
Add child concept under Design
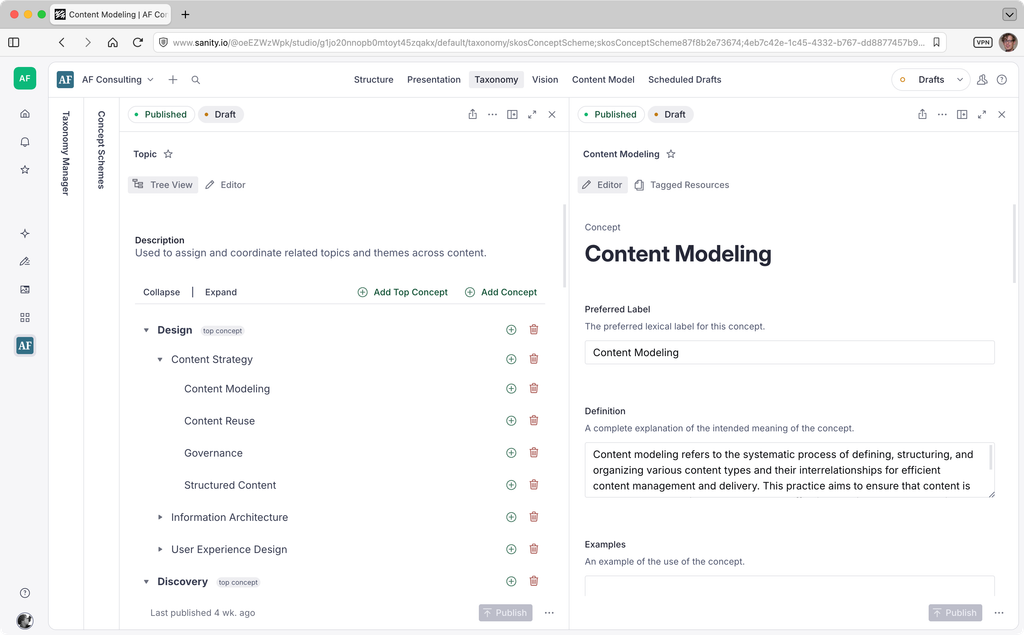tap(511, 330)
